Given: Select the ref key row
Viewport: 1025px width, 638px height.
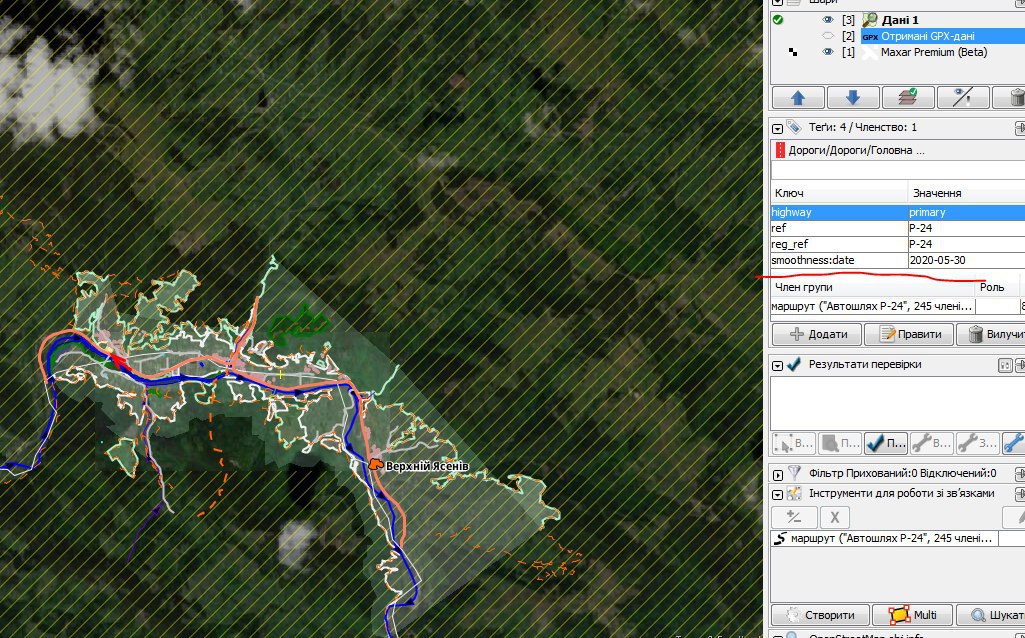Looking at the screenshot, I should 839,228.
